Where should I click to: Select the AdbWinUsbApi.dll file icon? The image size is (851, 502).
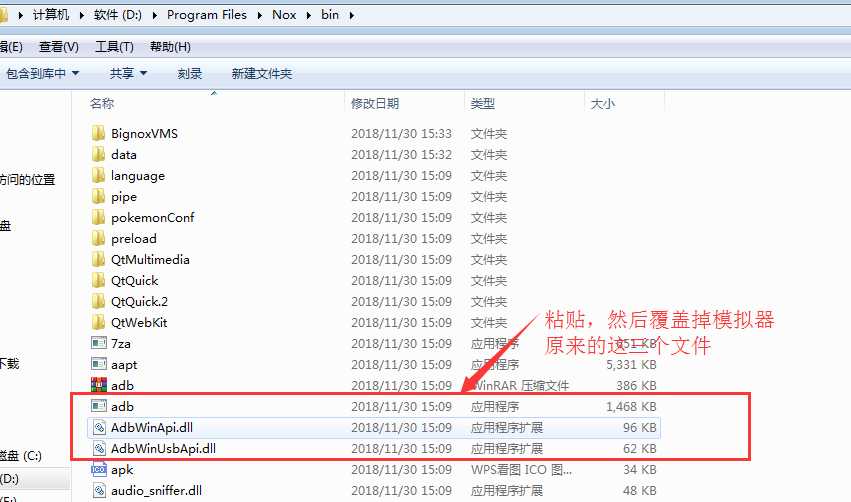click(x=99, y=448)
